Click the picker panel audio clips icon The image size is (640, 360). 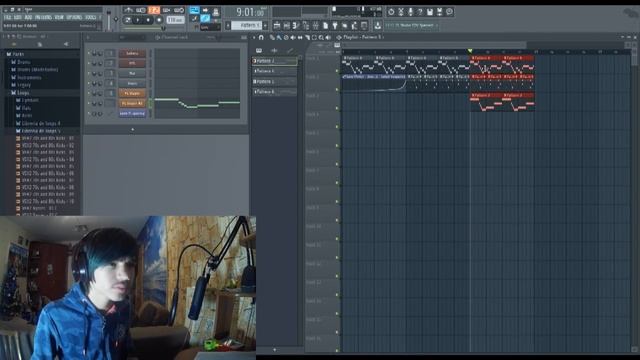[274, 51]
